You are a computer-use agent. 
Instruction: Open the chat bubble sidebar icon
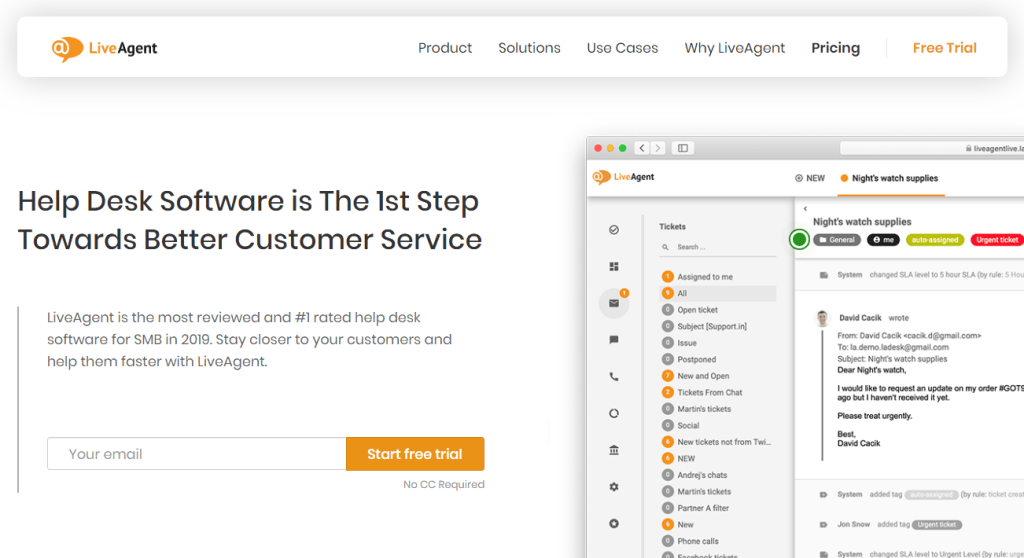(x=614, y=340)
